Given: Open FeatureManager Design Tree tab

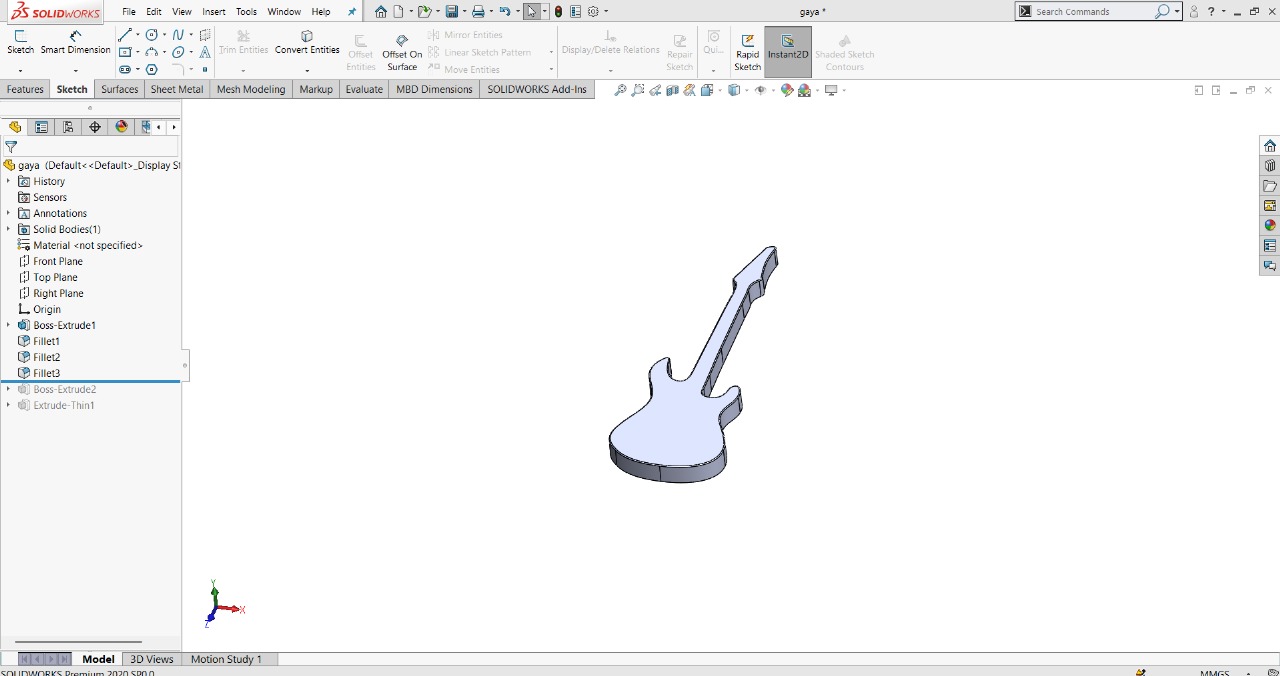Looking at the screenshot, I should click(14, 127).
